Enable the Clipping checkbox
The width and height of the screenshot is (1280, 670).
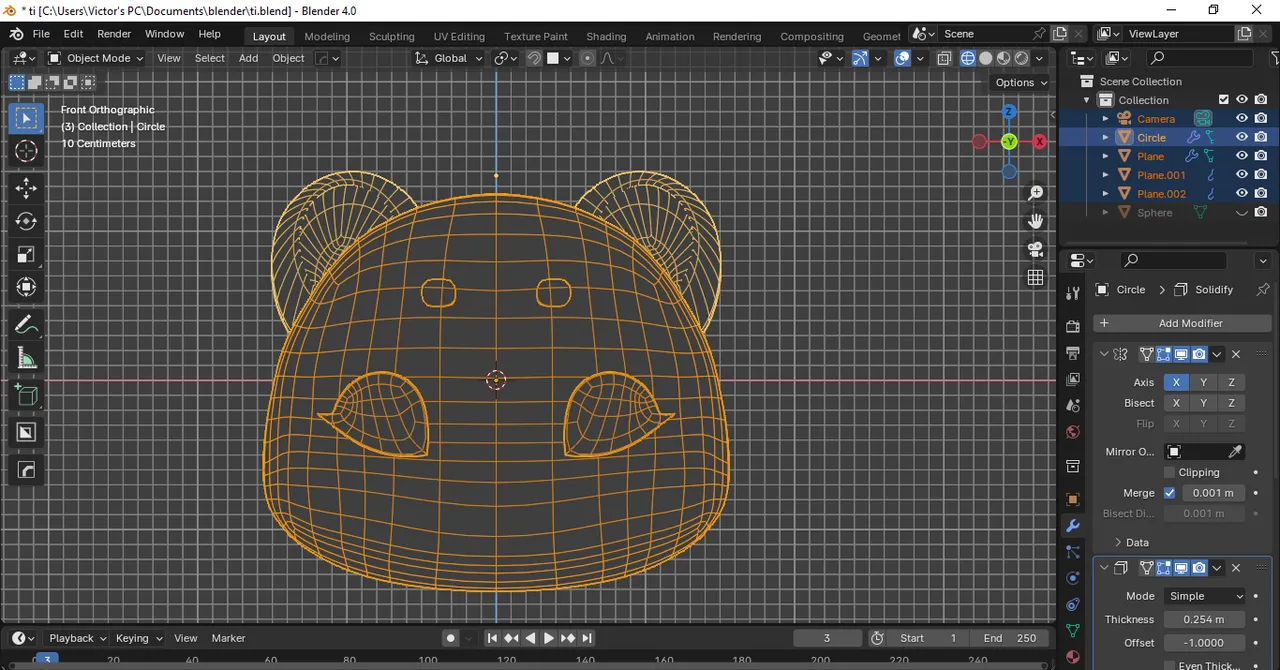tap(1170, 472)
